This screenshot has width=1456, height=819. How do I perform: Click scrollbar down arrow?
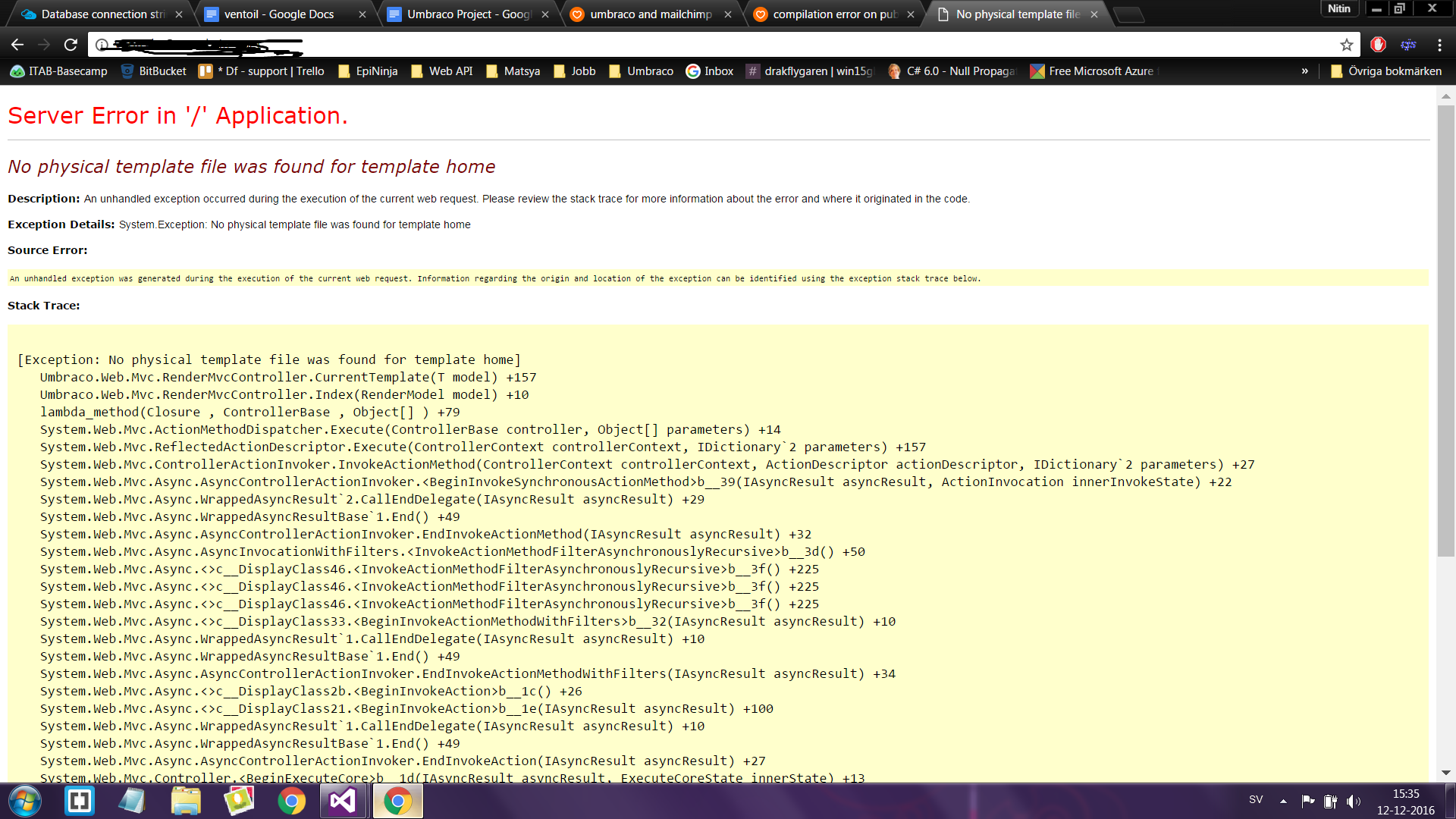(x=1446, y=773)
